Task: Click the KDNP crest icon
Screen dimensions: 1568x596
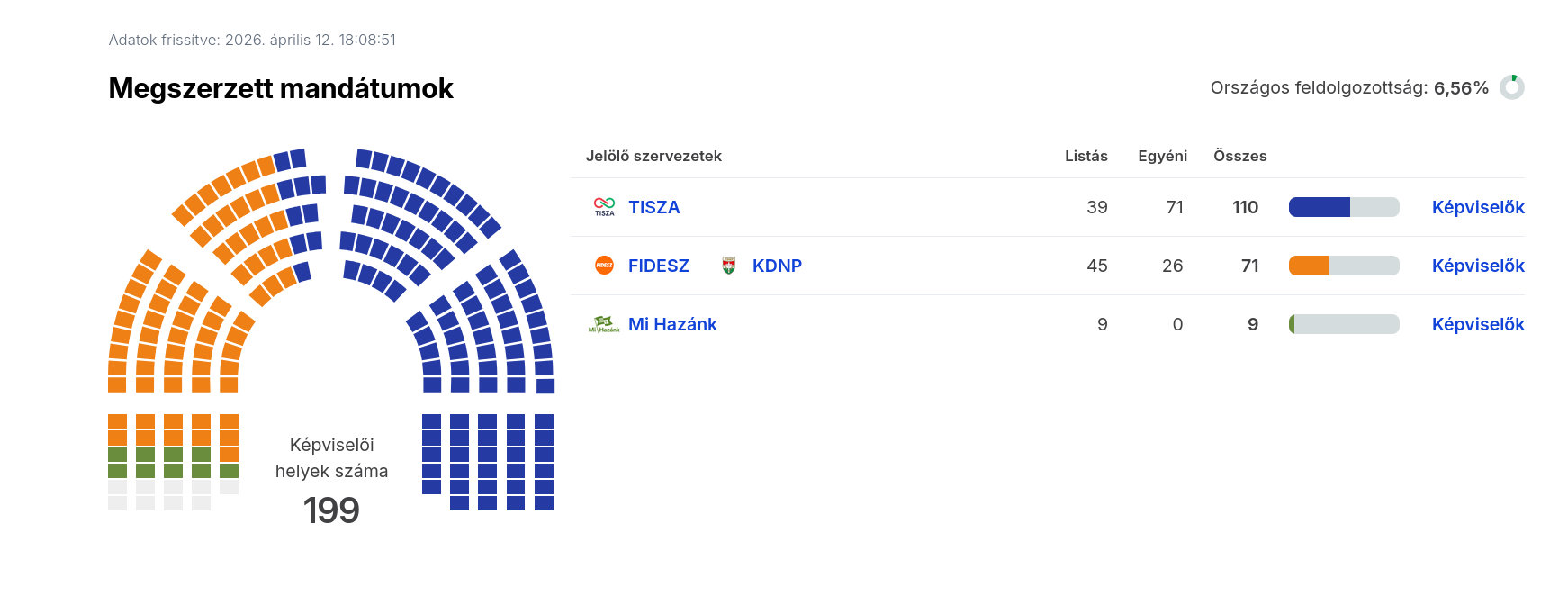Action: 729,266
